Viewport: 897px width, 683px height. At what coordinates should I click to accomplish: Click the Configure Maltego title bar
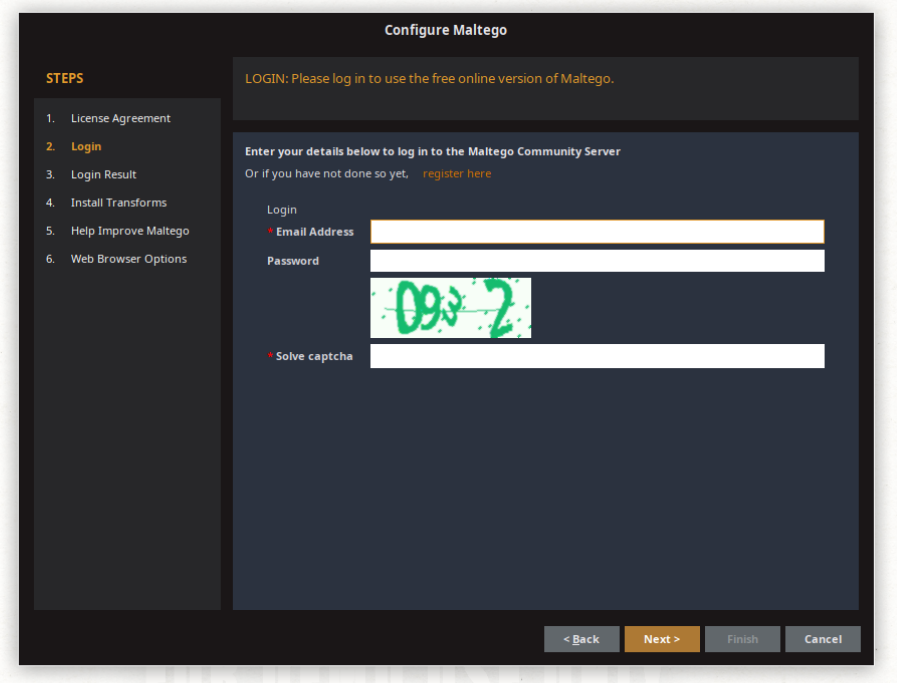[446, 30]
